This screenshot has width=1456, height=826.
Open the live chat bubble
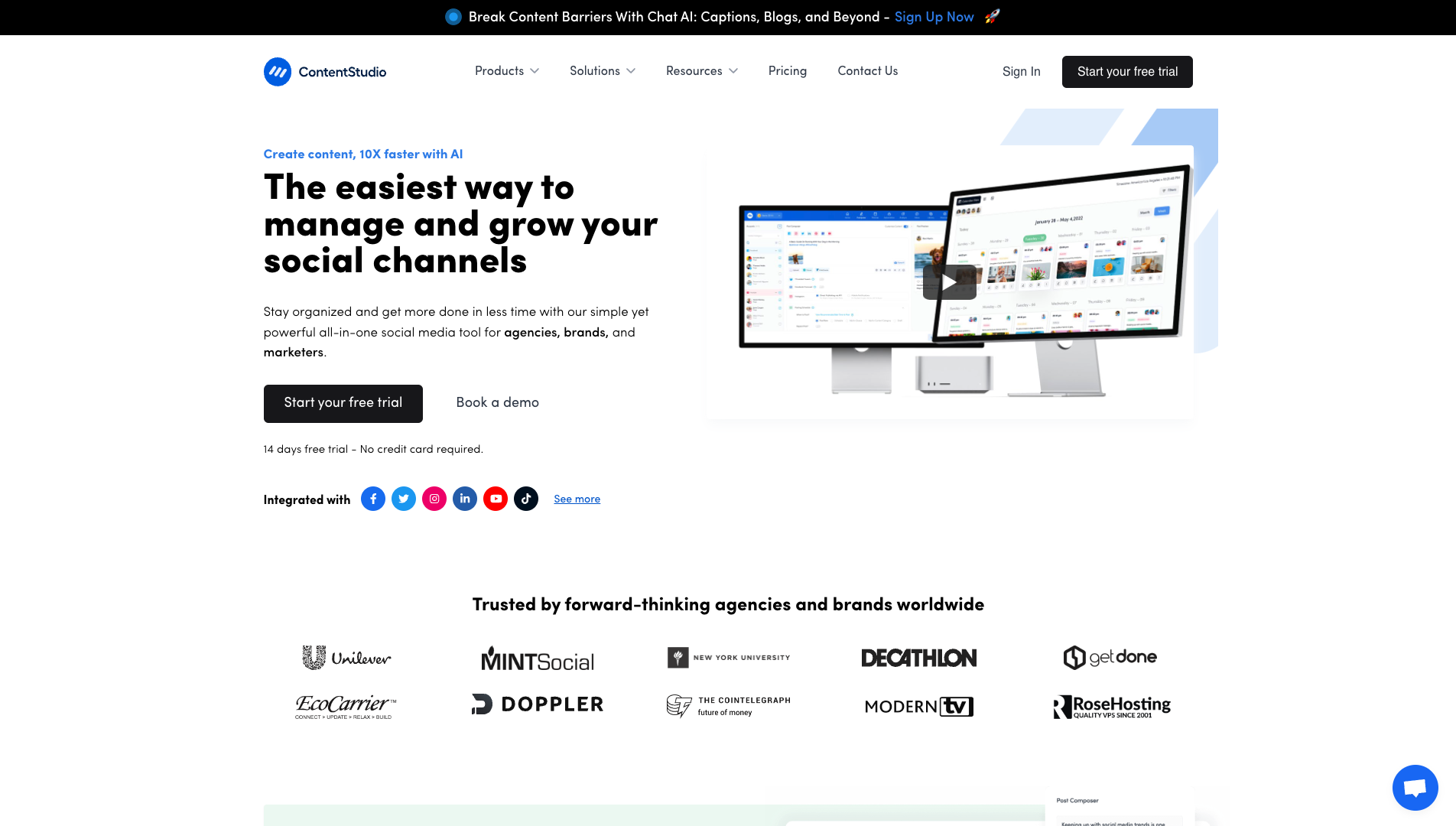pyautogui.click(x=1415, y=787)
